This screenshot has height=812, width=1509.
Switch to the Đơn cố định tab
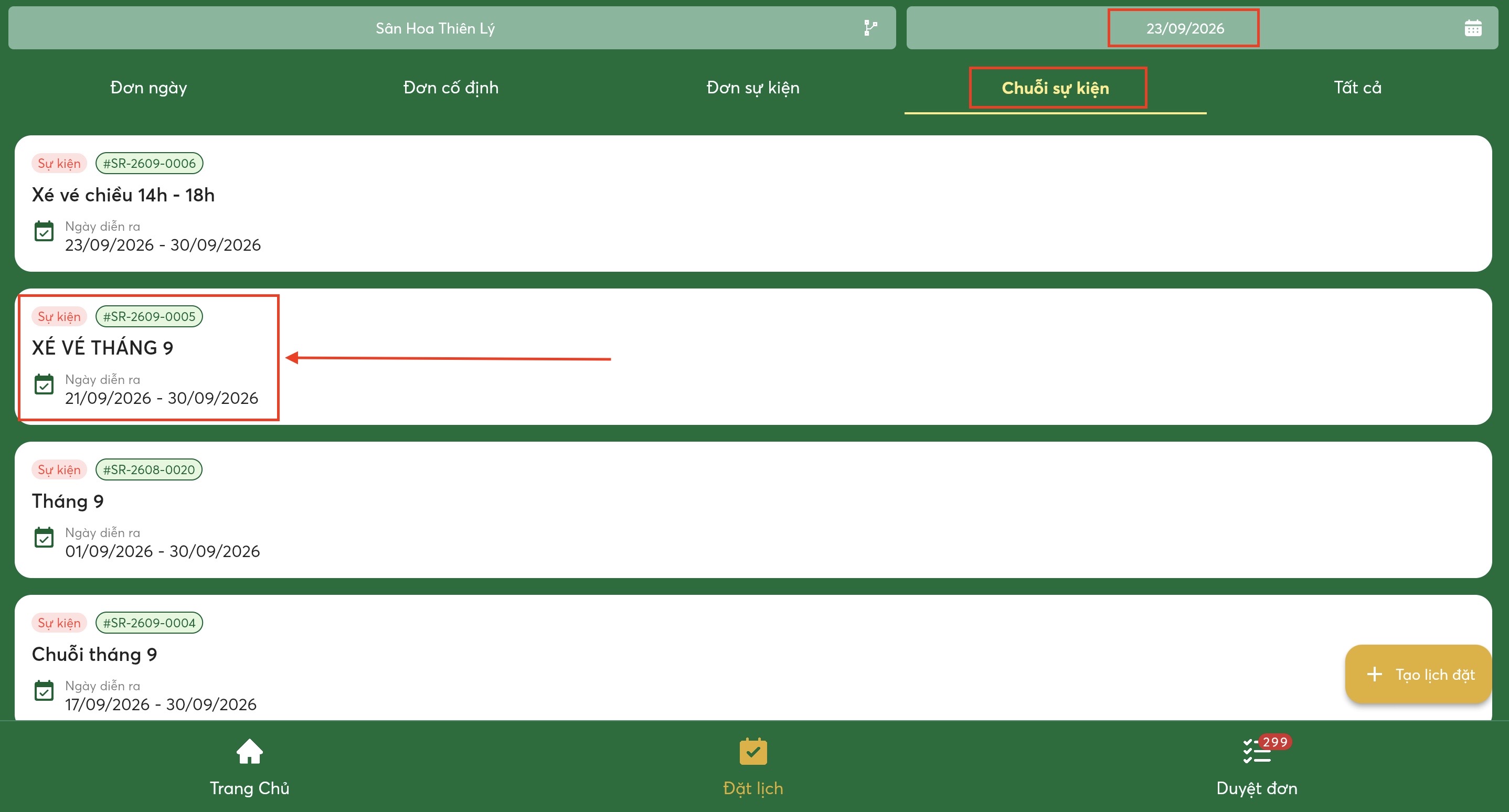(x=451, y=88)
